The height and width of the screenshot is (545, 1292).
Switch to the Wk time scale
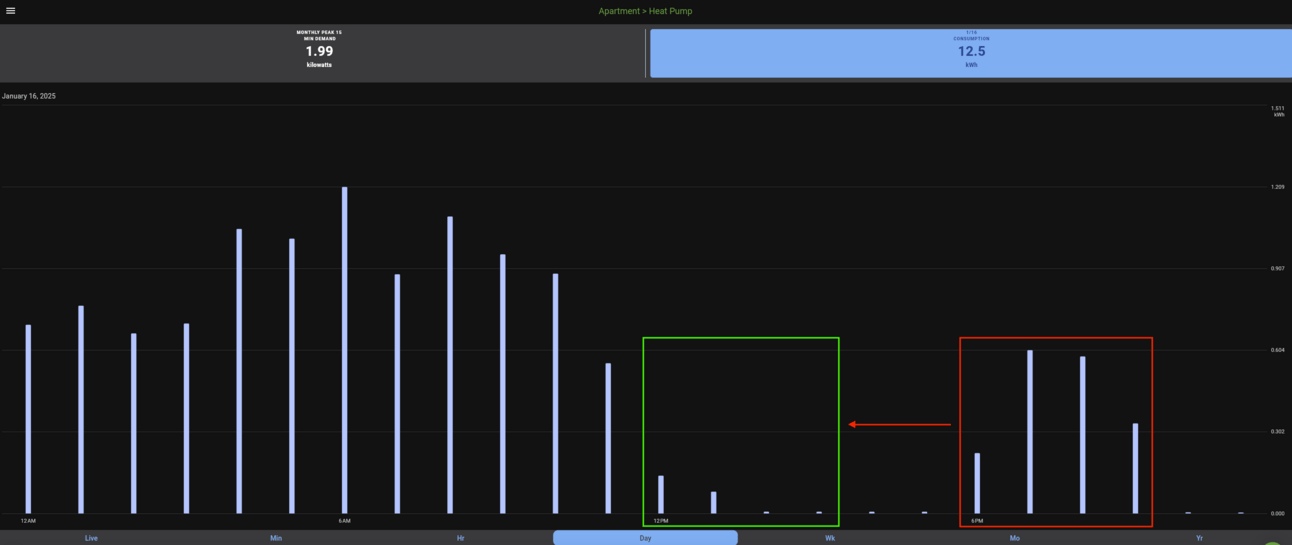[830, 538]
